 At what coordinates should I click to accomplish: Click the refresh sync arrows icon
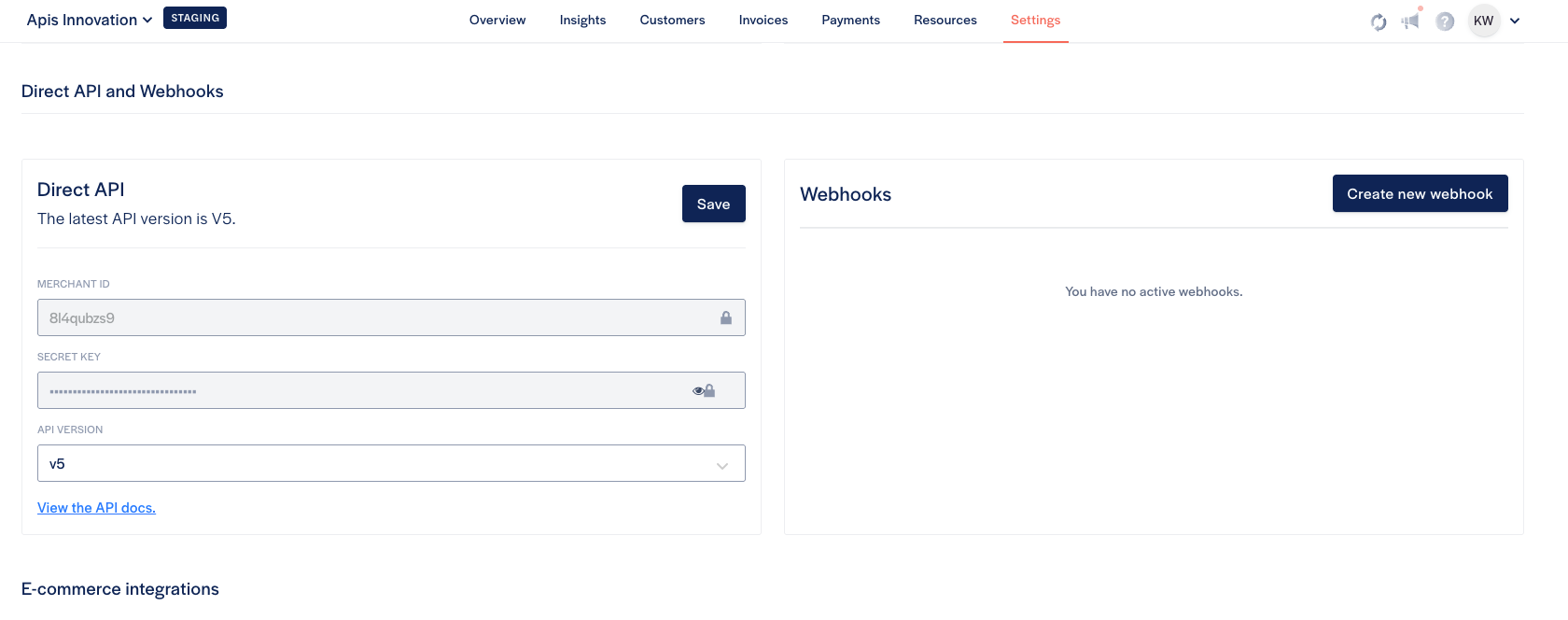[x=1379, y=21]
